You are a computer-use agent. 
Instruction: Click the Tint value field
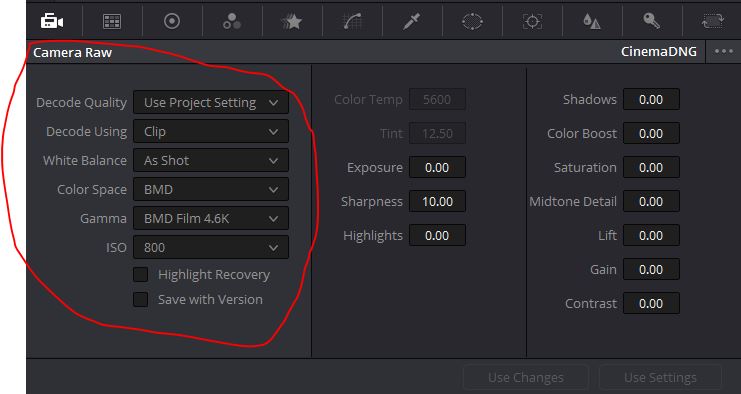(437, 134)
